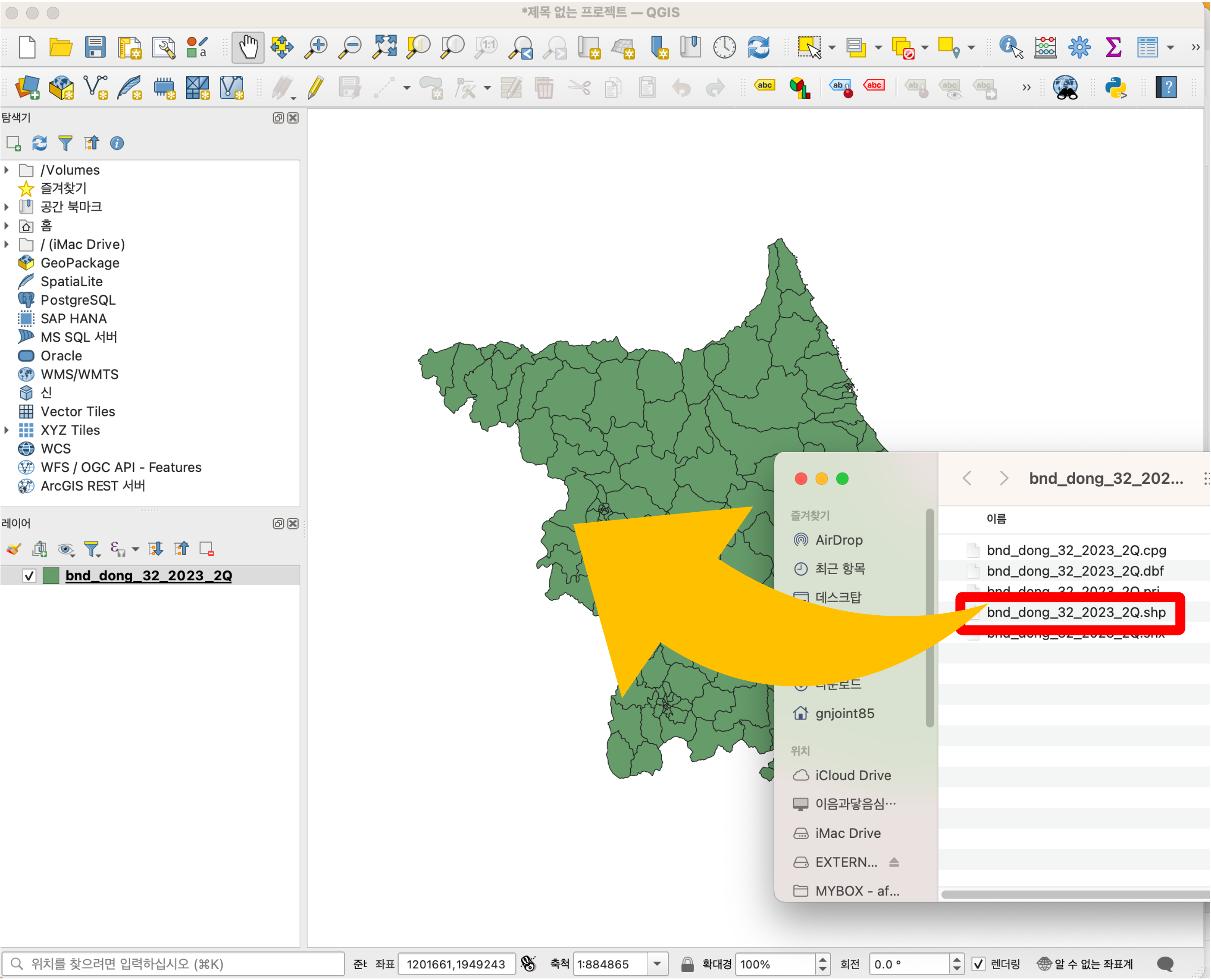Expand the /Volumes tree node
This screenshot has width=1211, height=980.
pyautogui.click(x=7, y=170)
